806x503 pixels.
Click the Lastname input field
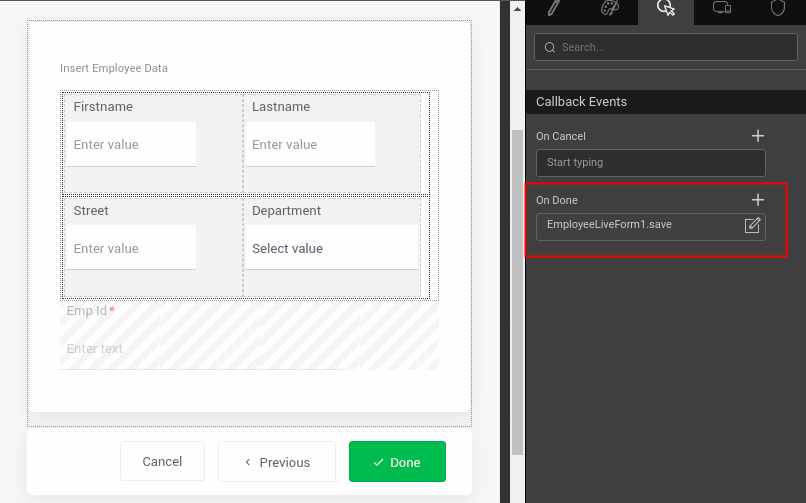pos(310,145)
